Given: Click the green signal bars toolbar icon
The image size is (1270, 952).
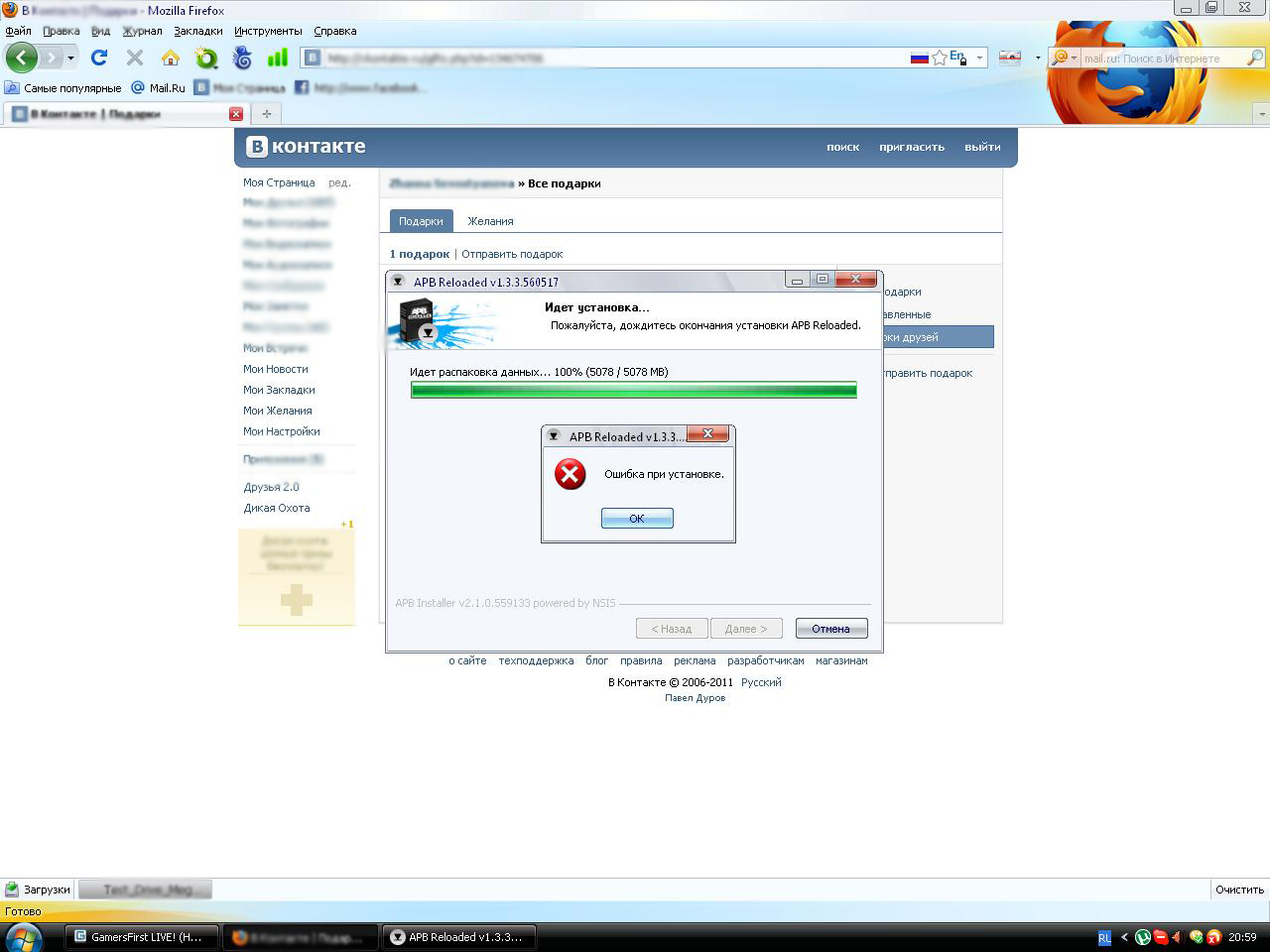Looking at the screenshot, I should point(277,58).
